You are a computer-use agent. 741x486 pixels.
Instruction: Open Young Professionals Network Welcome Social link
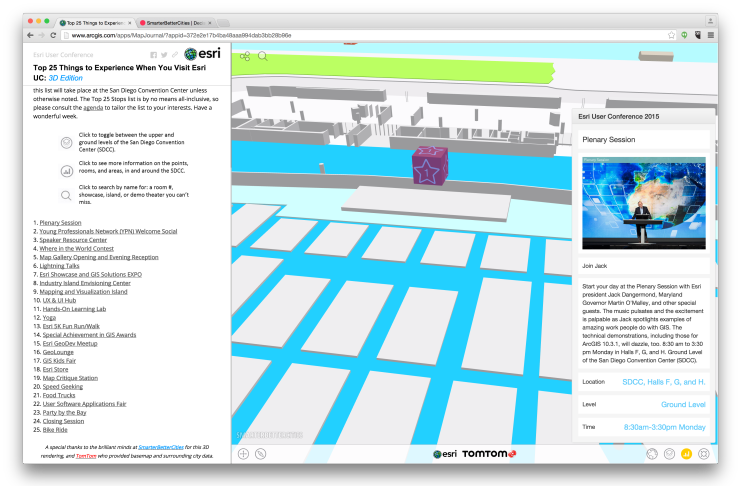(108, 231)
